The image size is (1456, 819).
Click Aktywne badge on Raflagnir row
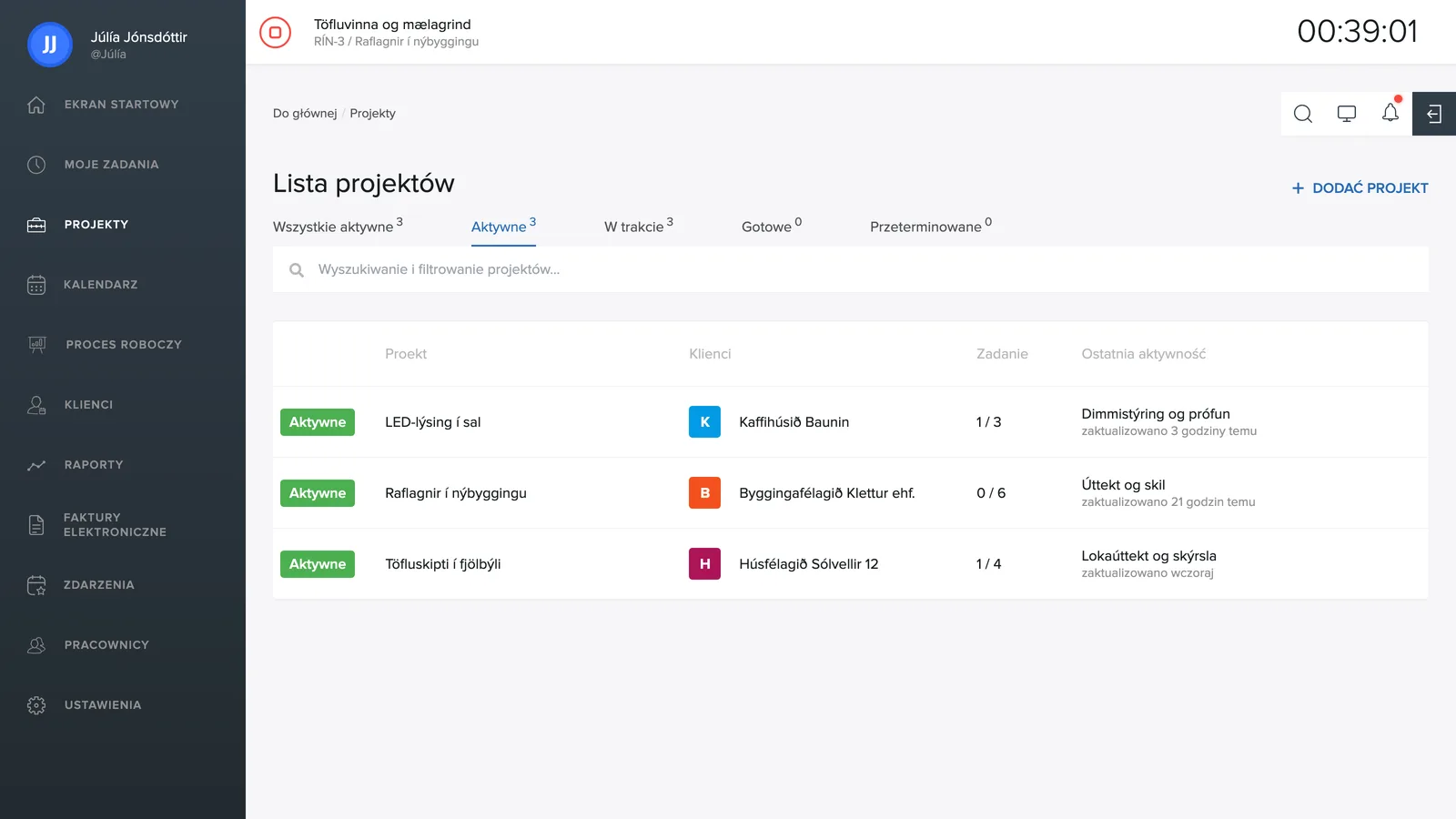[x=318, y=493]
